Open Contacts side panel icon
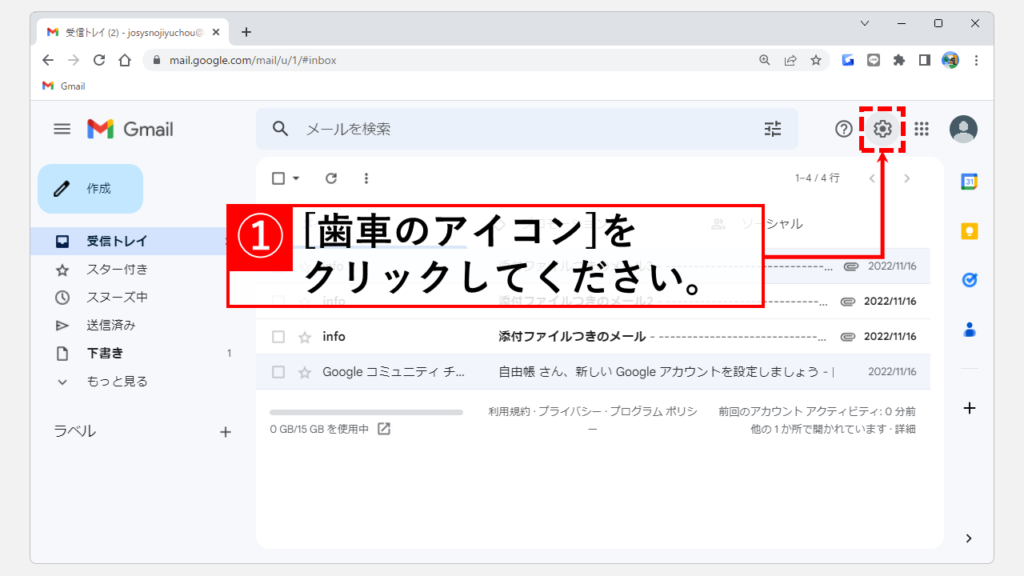This screenshot has height=576, width=1024. pyautogui.click(x=968, y=329)
